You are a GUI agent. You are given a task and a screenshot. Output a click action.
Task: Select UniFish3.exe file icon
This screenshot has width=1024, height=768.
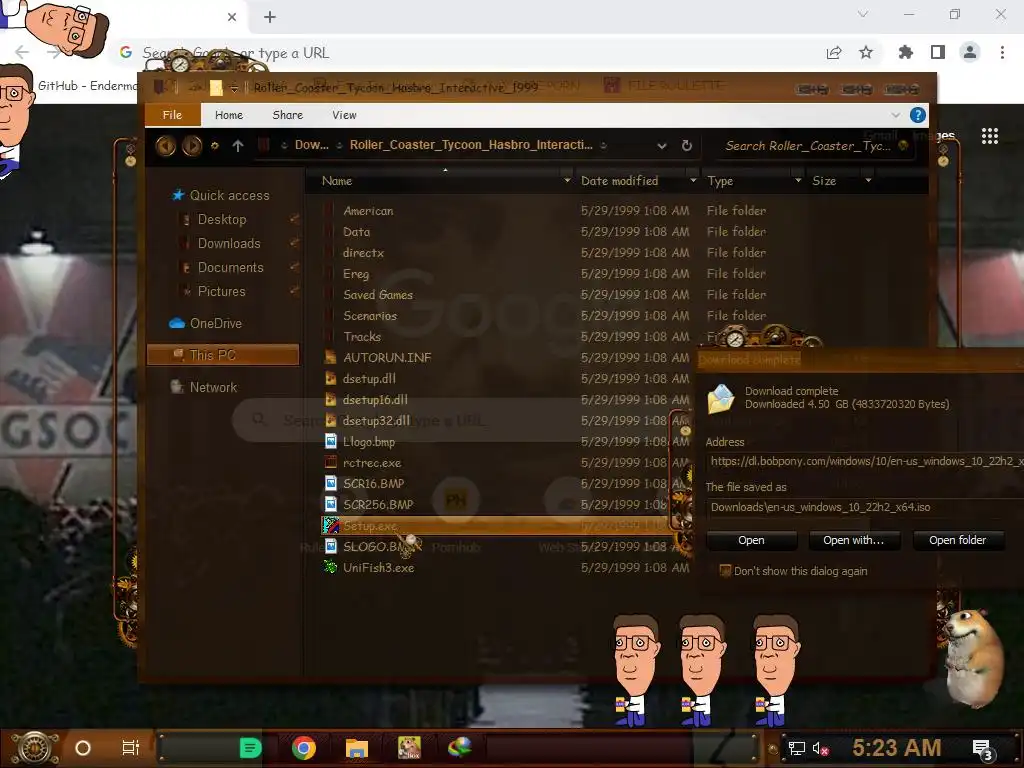330,567
